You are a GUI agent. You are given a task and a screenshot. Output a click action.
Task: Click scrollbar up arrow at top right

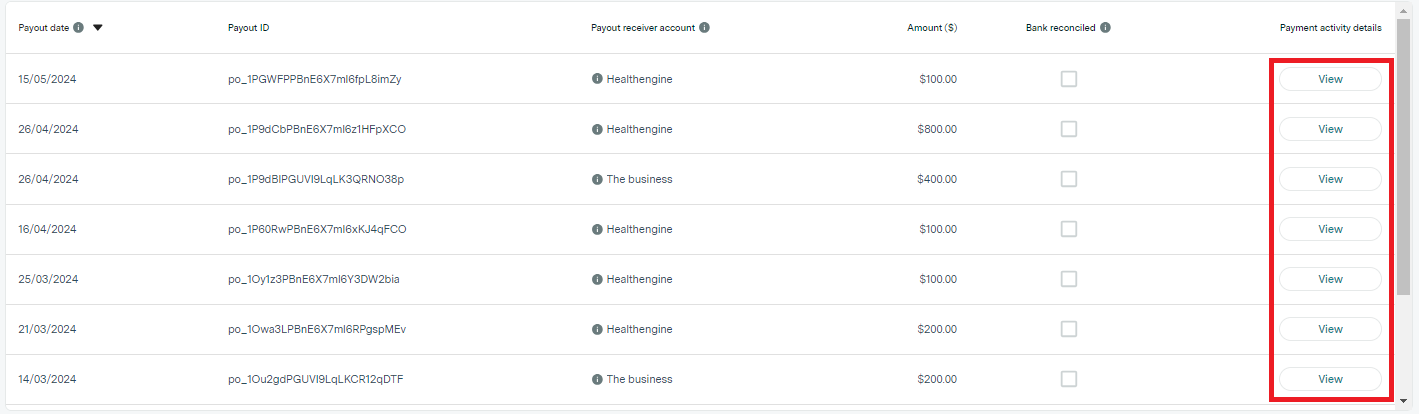click(x=1404, y=10)
